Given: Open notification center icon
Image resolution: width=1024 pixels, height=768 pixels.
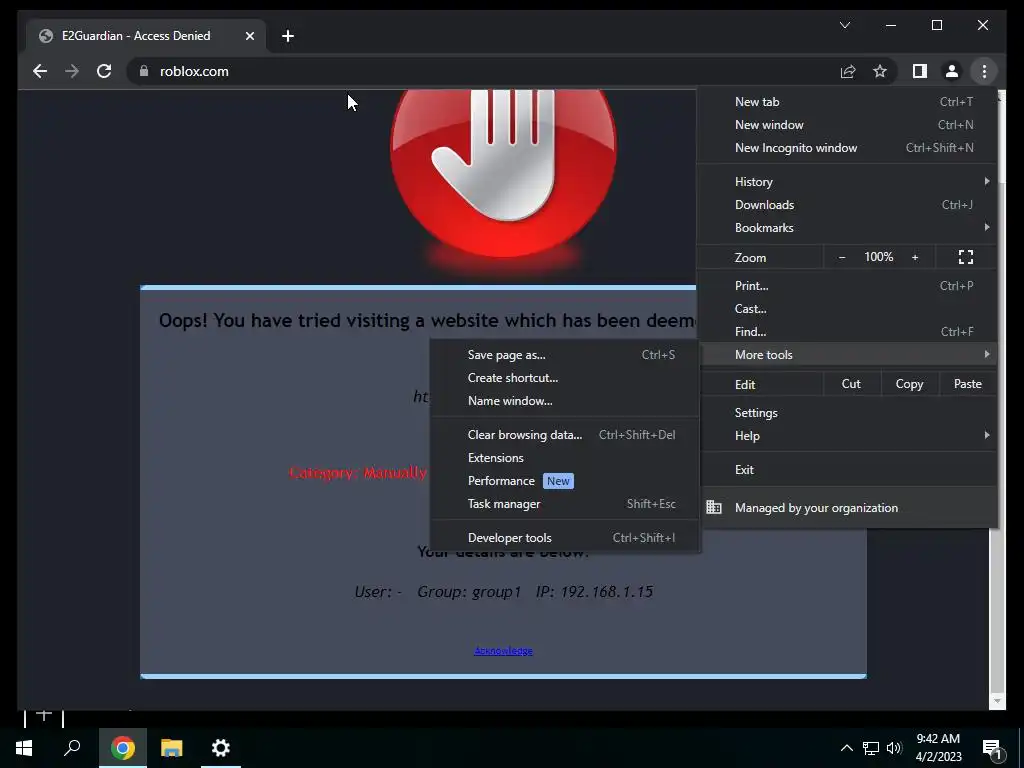Looking at the screenshot, I should [x=993, y=749].
